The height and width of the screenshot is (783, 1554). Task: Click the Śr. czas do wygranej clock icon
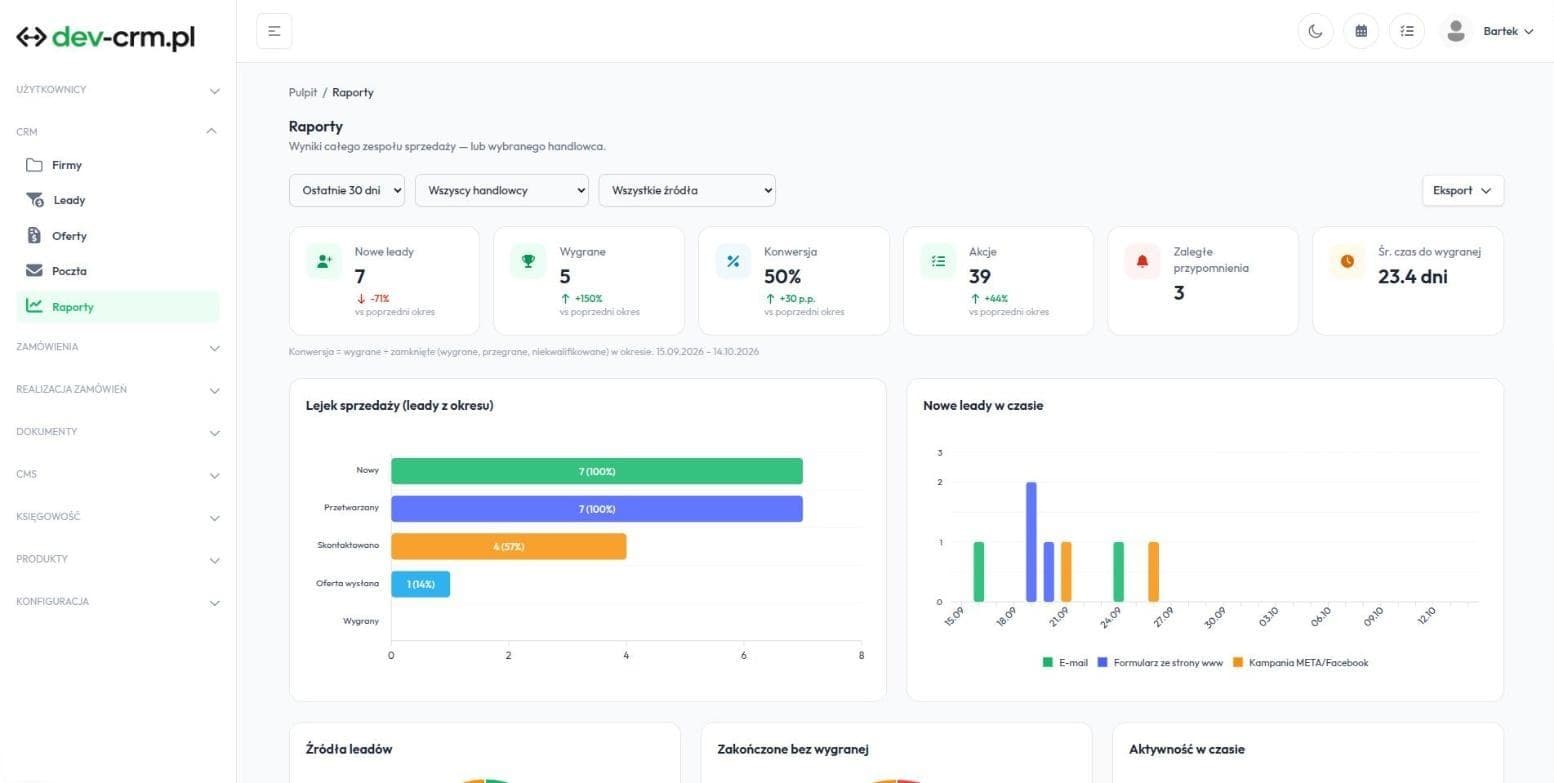[x=1347, y=261]
